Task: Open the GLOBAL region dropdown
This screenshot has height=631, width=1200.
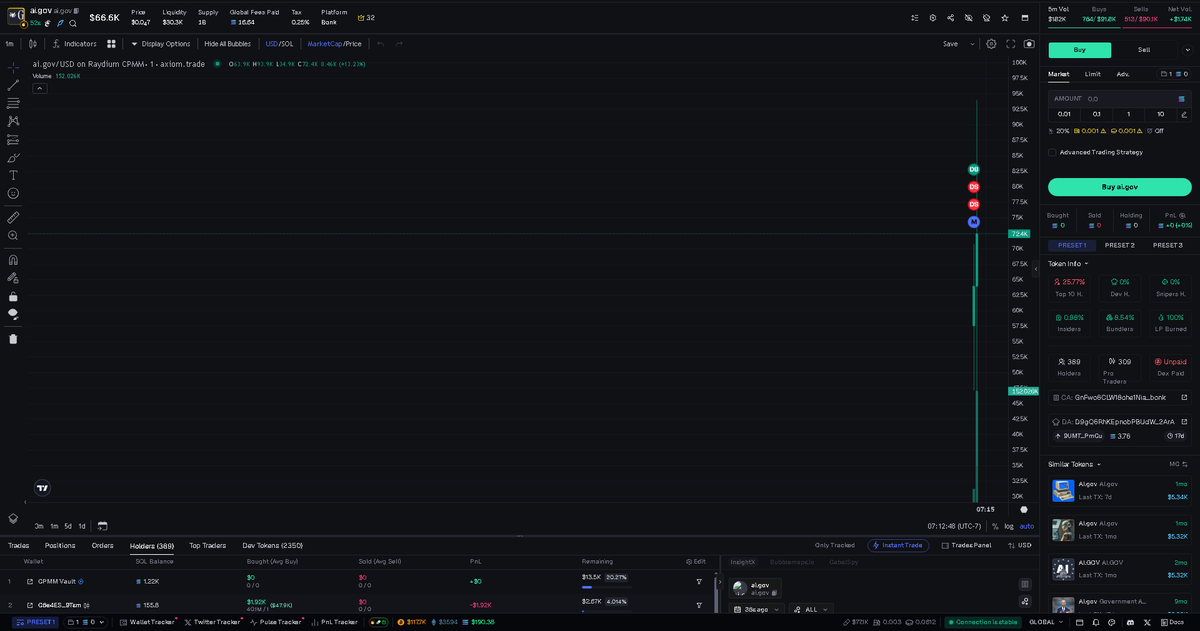Action: [1046, 622]
